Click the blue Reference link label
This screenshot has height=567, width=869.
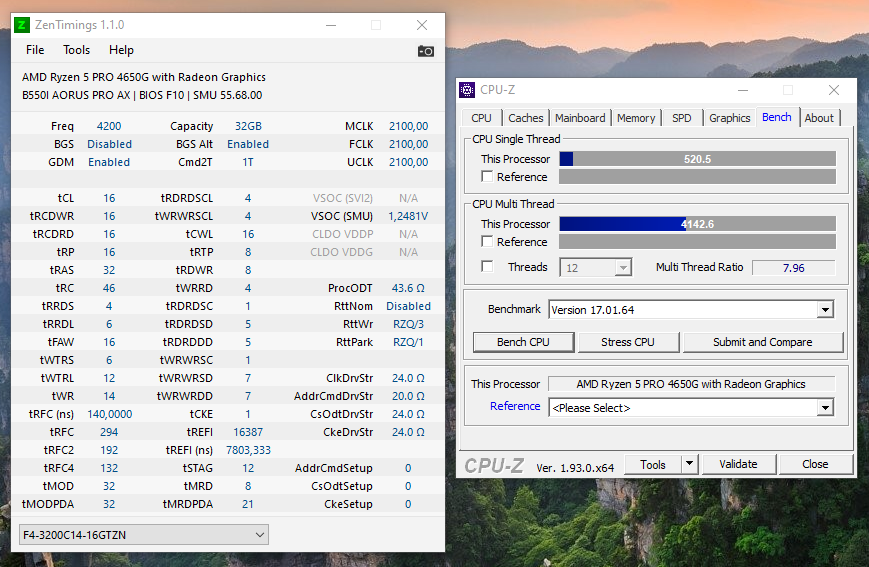click(515, 406)
